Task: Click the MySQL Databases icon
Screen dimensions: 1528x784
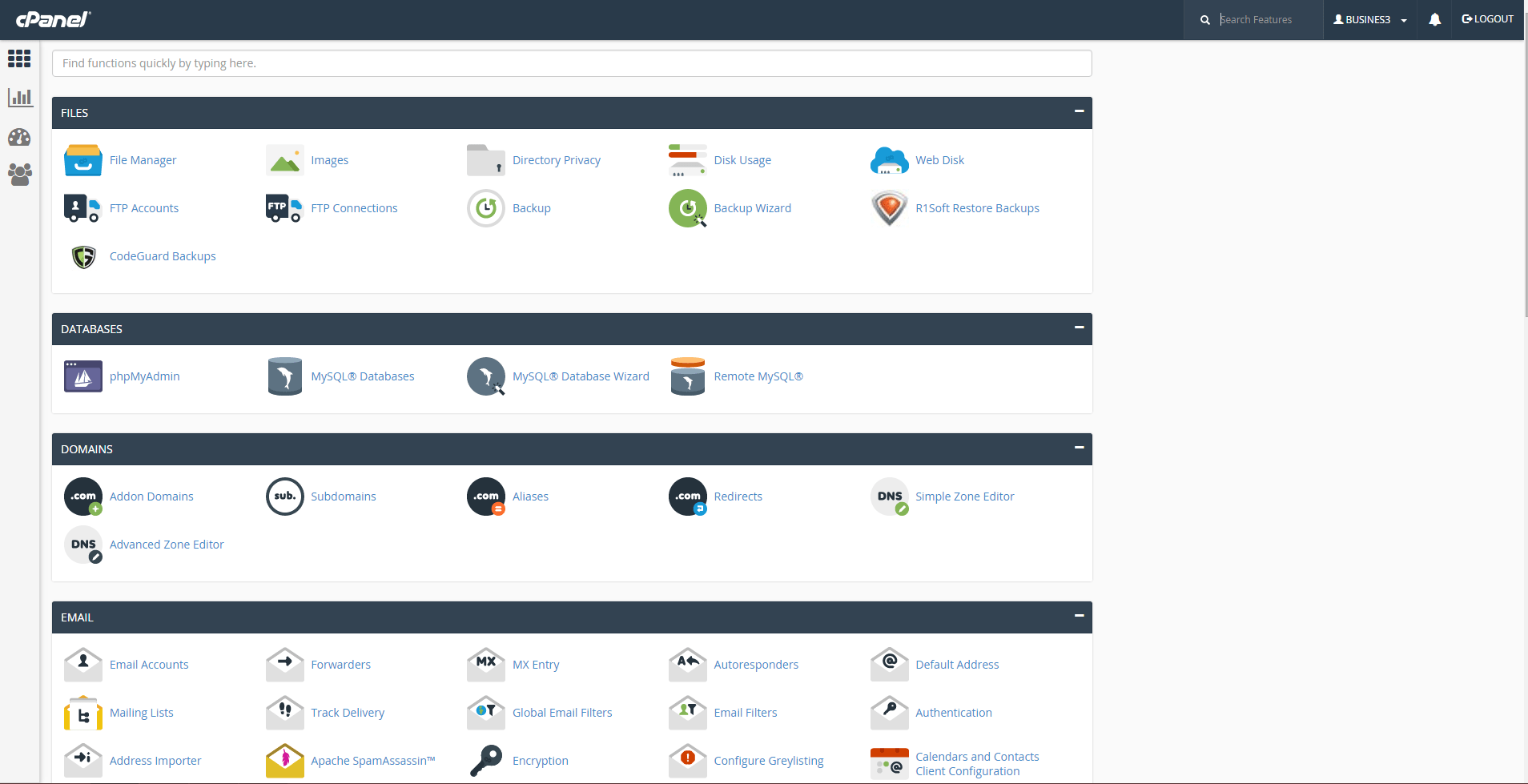Action: 285,376
